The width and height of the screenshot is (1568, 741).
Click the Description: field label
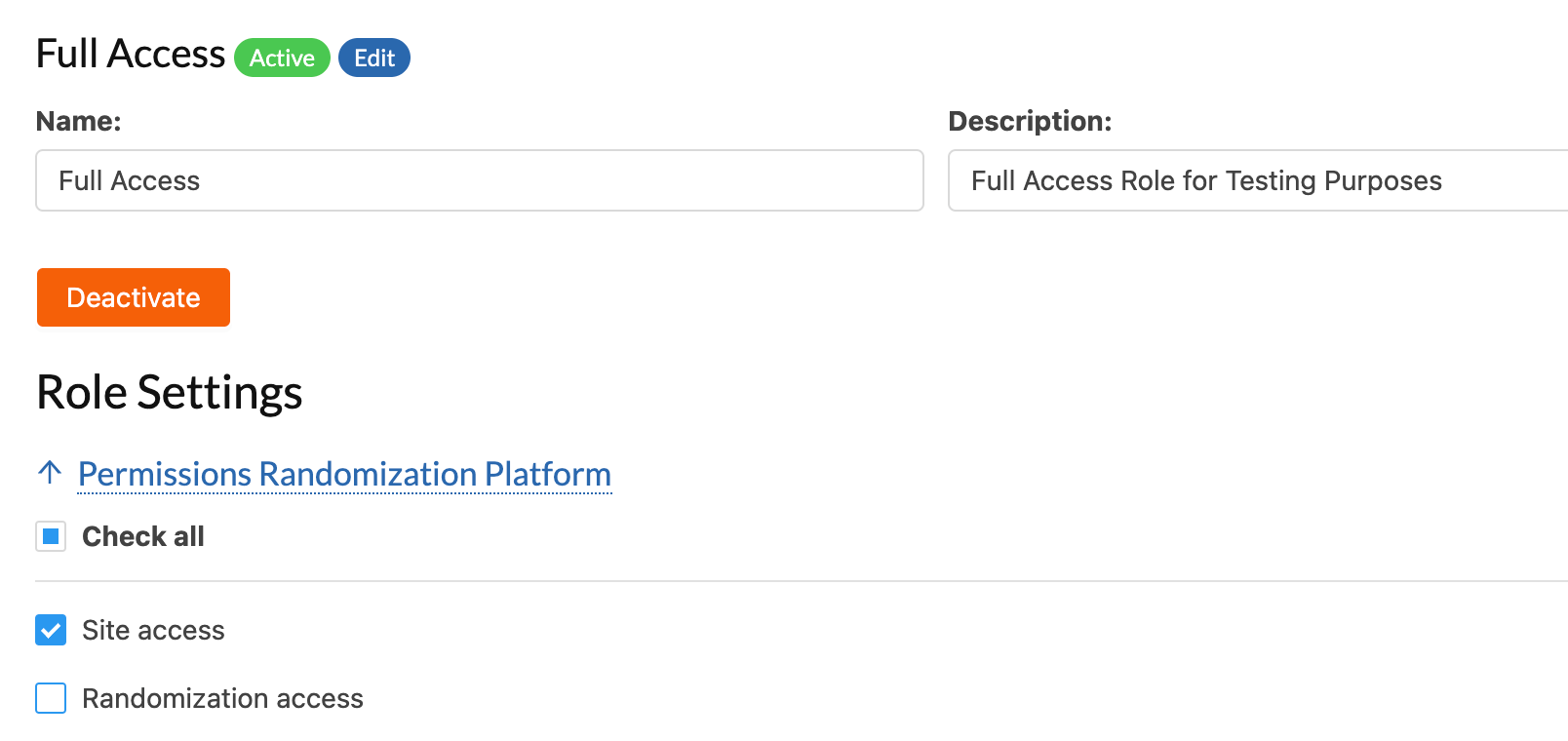coord(1030,121)
